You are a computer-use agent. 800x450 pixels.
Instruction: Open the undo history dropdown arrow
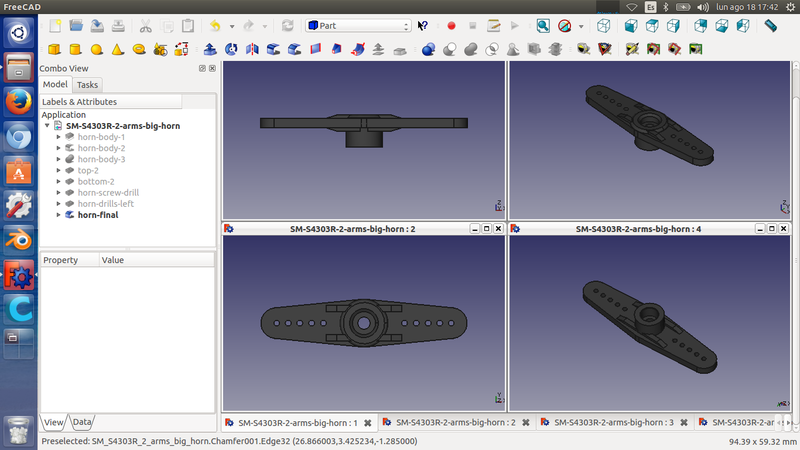click(232, 26)
